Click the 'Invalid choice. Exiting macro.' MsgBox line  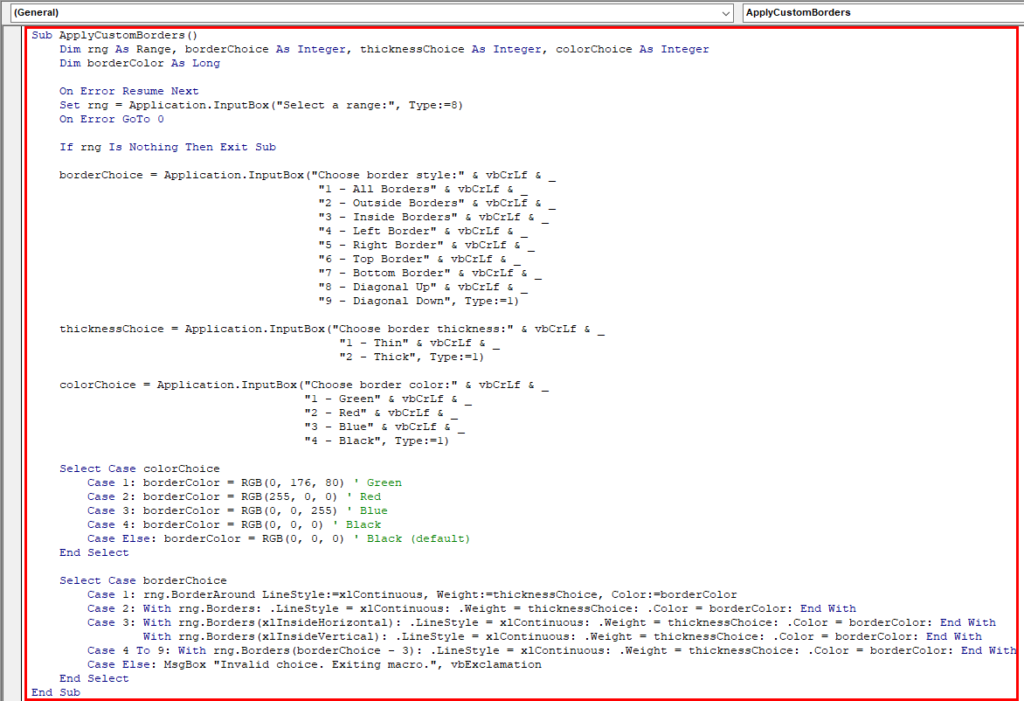pyautogui.click(x=314, y=665)
